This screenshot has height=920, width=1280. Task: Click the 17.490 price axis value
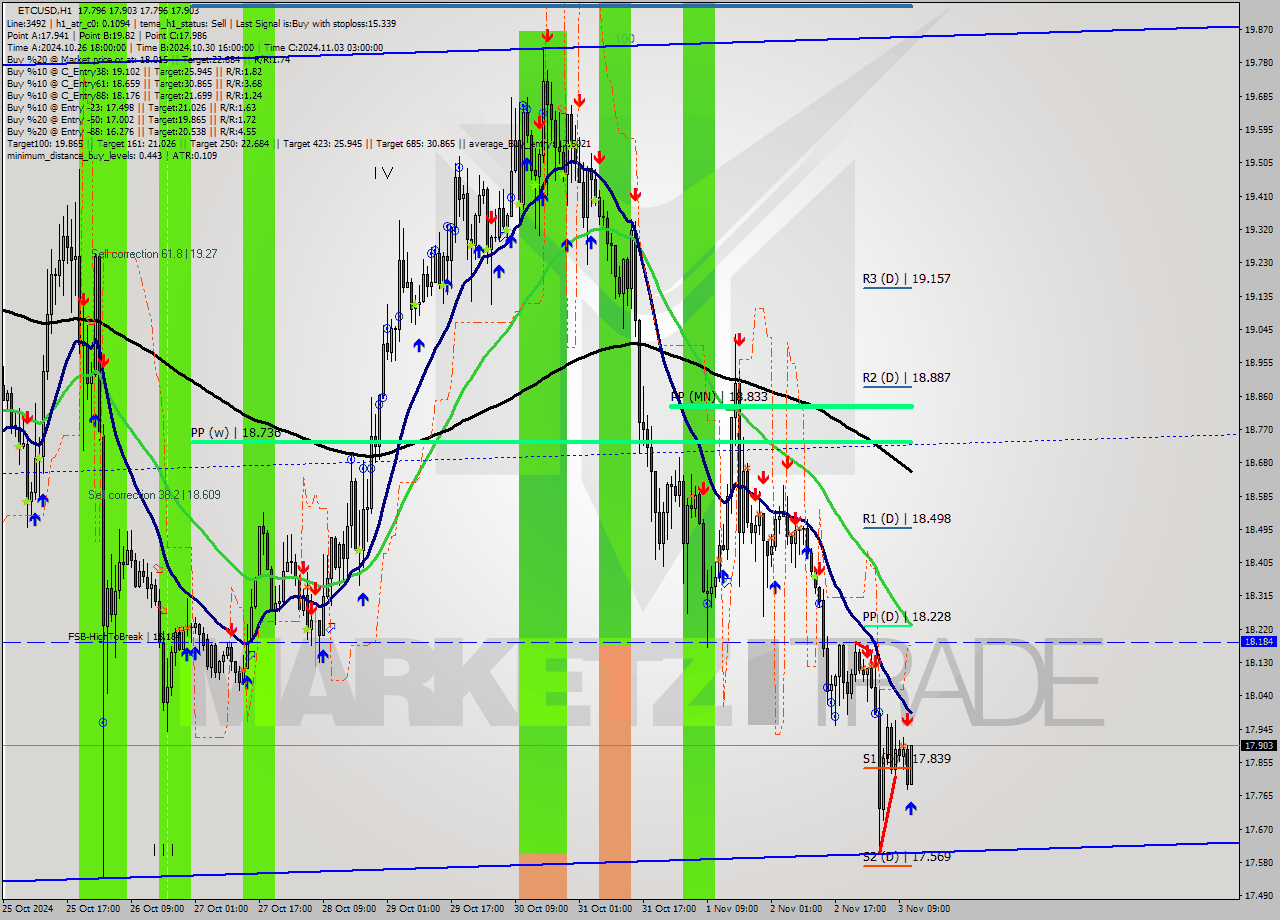pos(1258,895)
